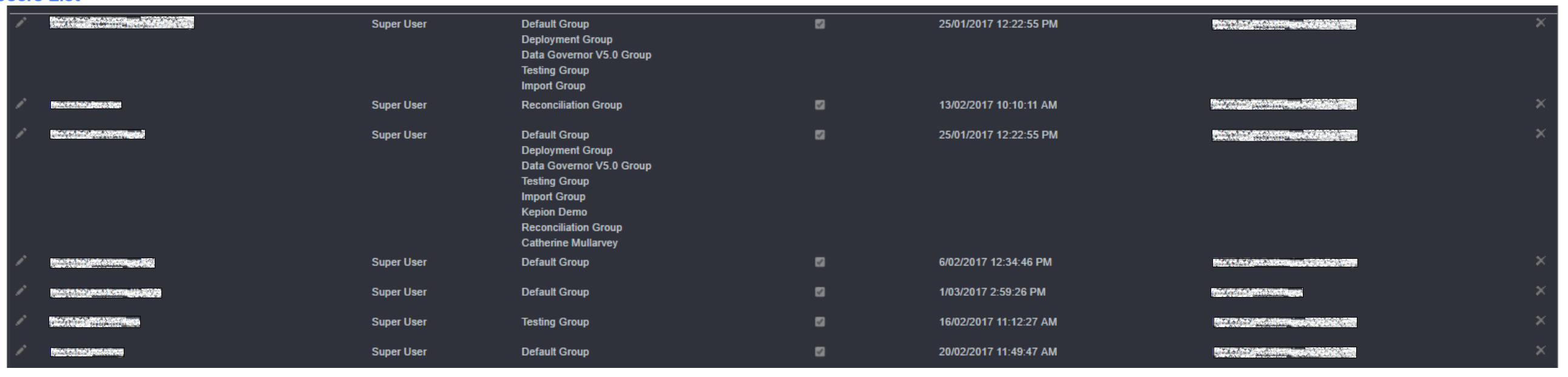Click the Users List heading link
1568x377 pixels.
[x=40, y=1]
